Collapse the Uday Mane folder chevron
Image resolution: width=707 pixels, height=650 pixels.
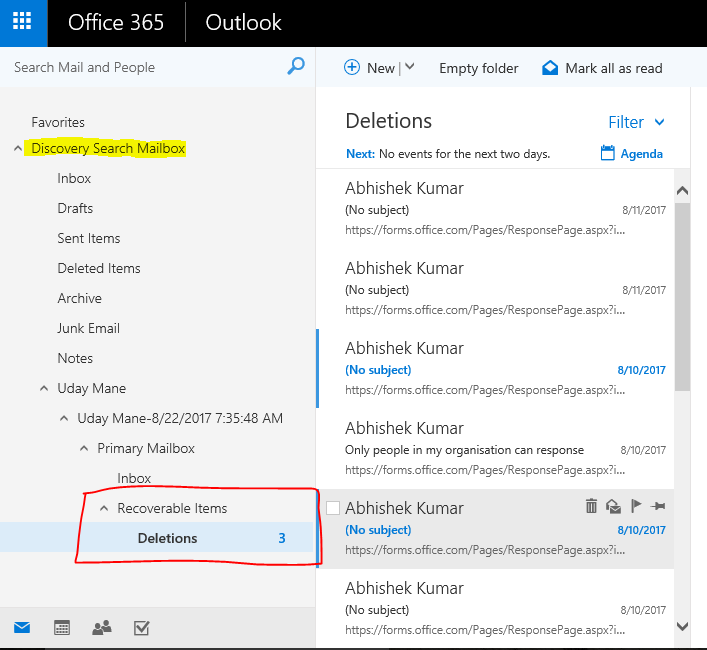44,388
